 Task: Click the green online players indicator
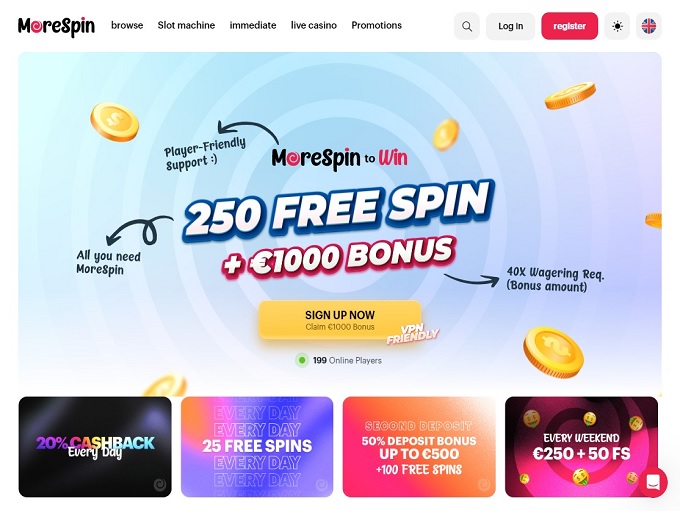(x=302, y=360)
